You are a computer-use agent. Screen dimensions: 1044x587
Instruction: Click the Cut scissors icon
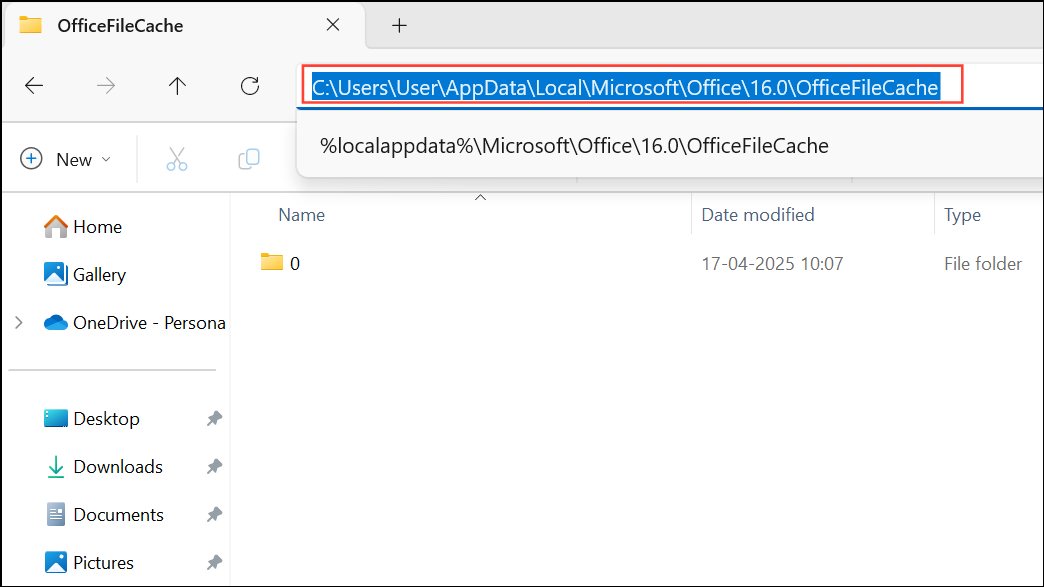click(177, 159)
